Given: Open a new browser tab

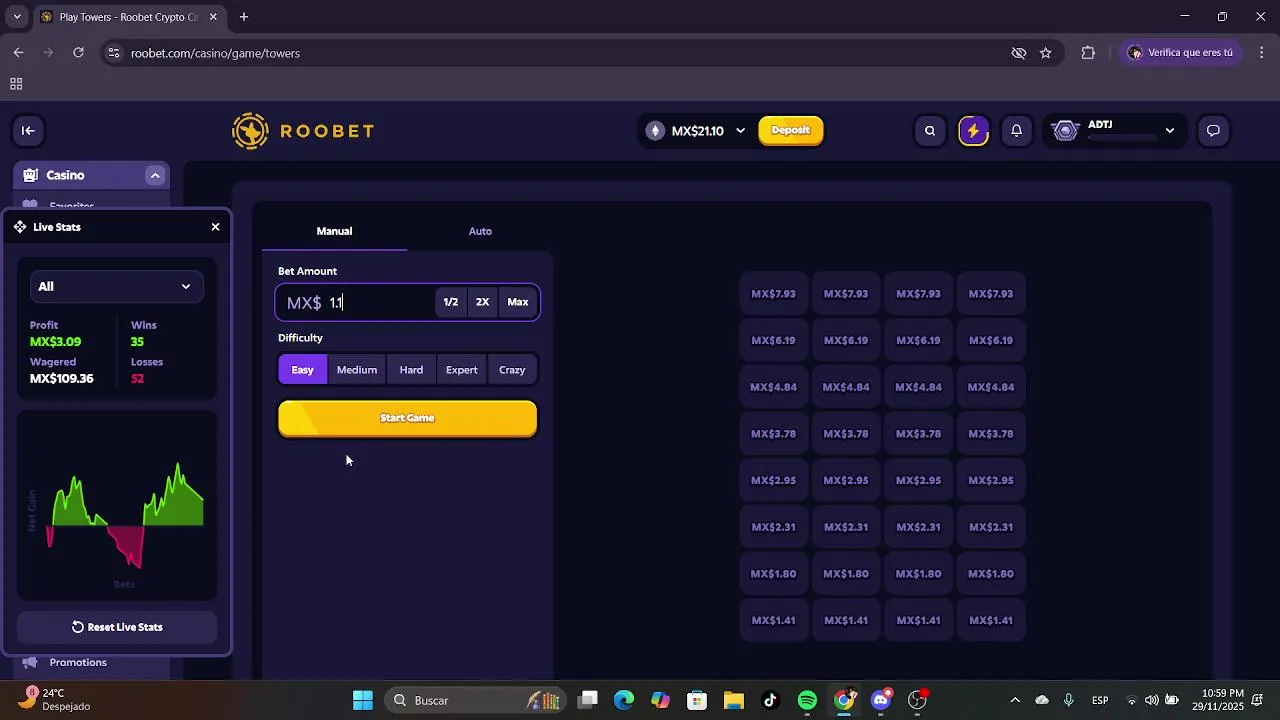Looking at the screenshot, I should pyautogui.click(x=244, y=17).
